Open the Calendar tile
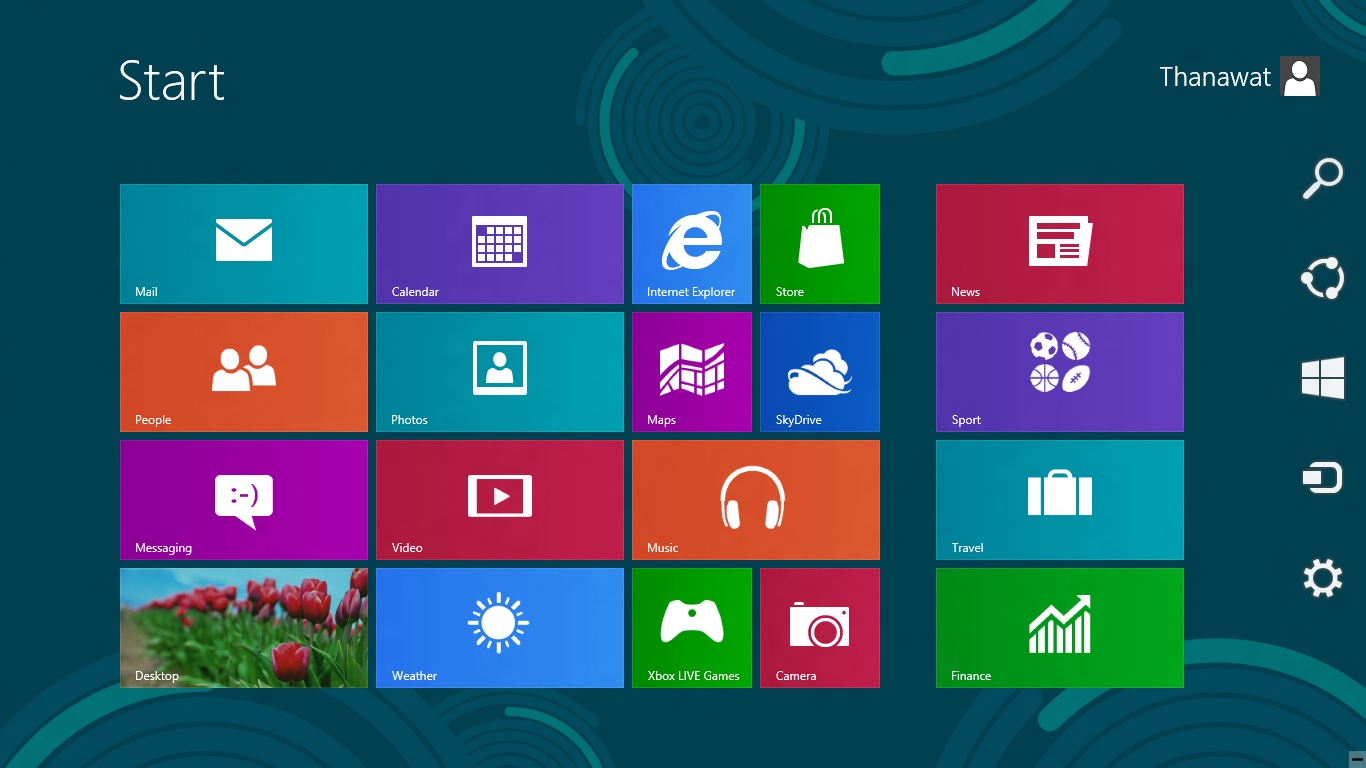 click(500, 244)
